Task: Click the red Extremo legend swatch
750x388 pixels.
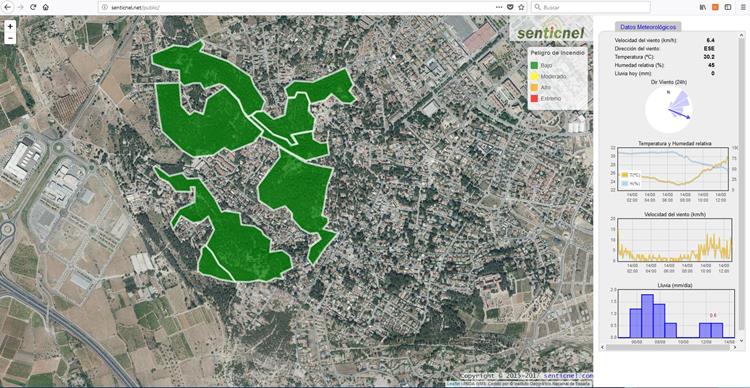Action: 534,99
